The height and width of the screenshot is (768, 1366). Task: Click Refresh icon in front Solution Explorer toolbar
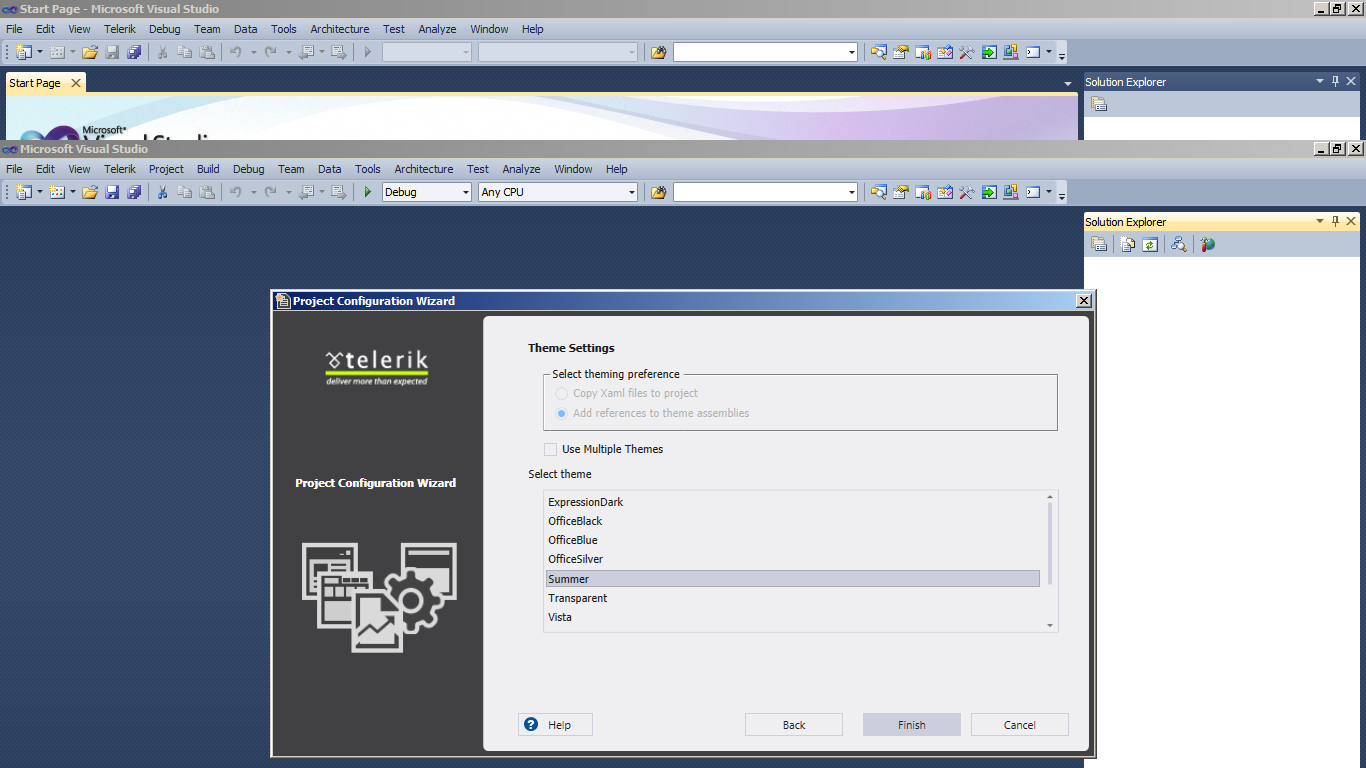click(1150, 244)
